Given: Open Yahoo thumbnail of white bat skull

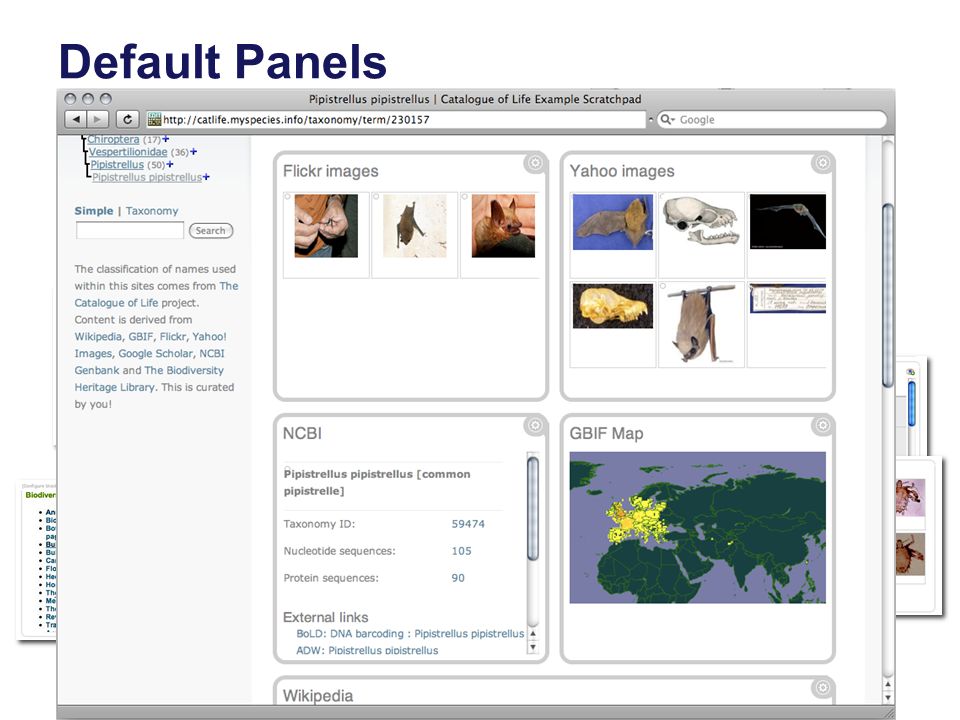Looking at the screenshot, I should coord(702,222).
